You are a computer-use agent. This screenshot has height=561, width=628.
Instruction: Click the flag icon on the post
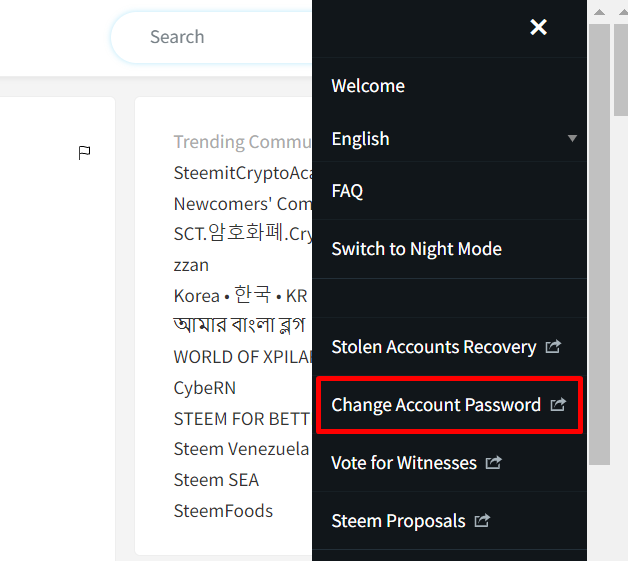pyautogui.click(x=85, y=152)
